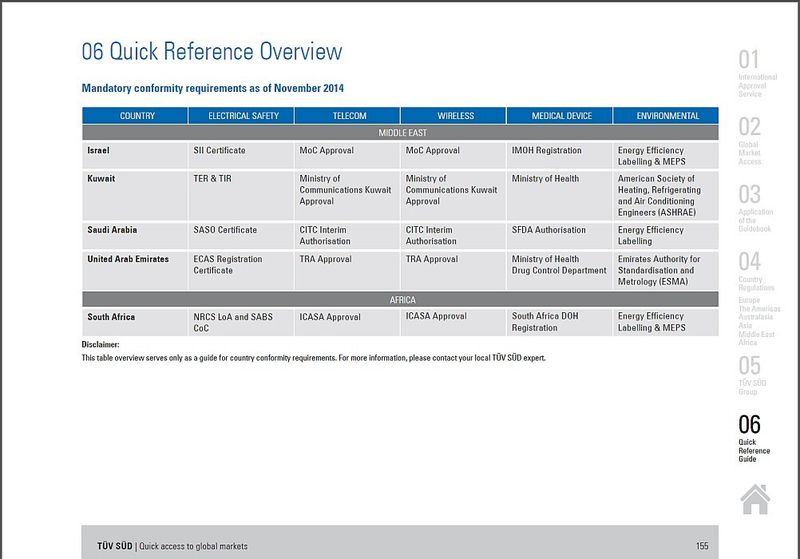
Task: Click Kuwait's telecom Ministry of Communications cell
Action: (347, 195)
